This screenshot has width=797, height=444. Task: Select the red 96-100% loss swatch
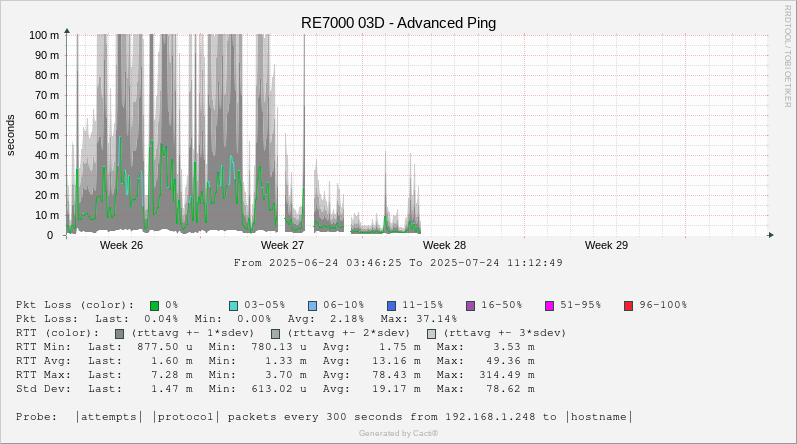click(628, 305)
